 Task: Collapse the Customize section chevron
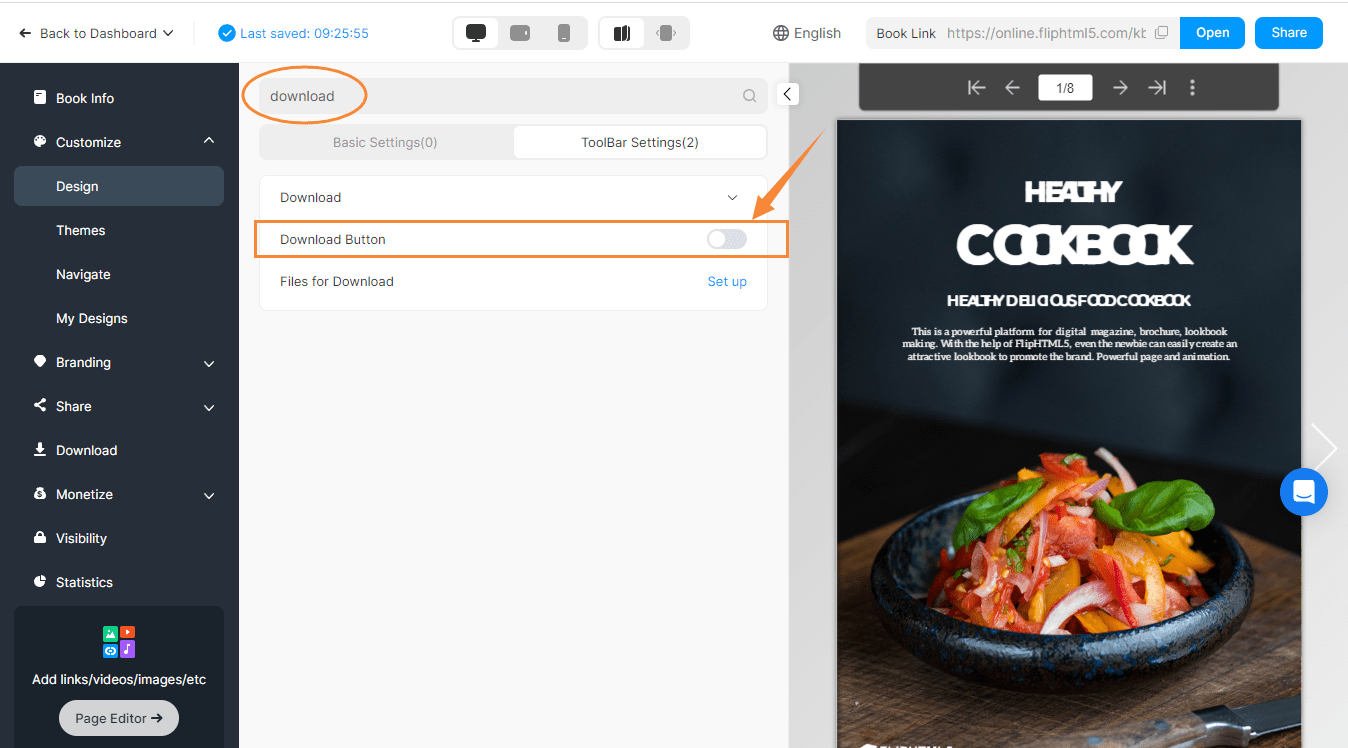pyautogui.click(x=209, y=141)
